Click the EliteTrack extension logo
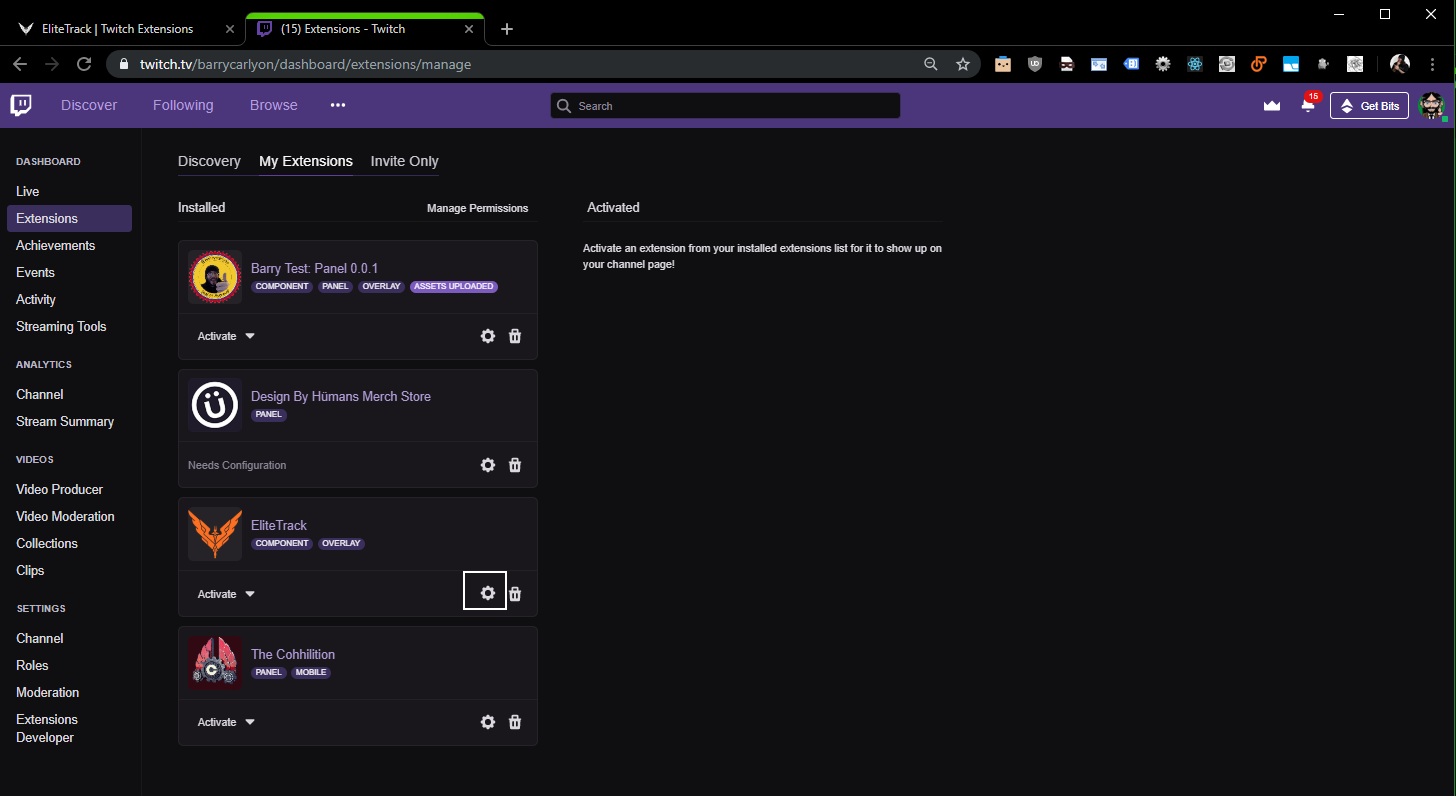The height and width of the screenshot is (796, 1456). point(215,534)
